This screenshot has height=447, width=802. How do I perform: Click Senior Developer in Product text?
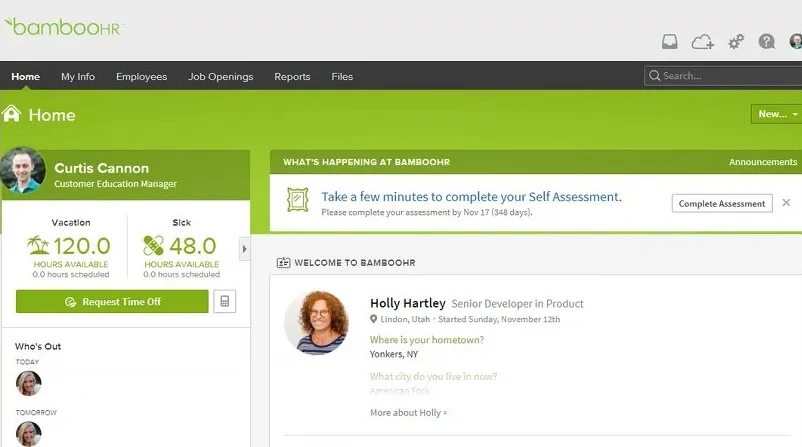pyautogui.click(x=517, y=304)
